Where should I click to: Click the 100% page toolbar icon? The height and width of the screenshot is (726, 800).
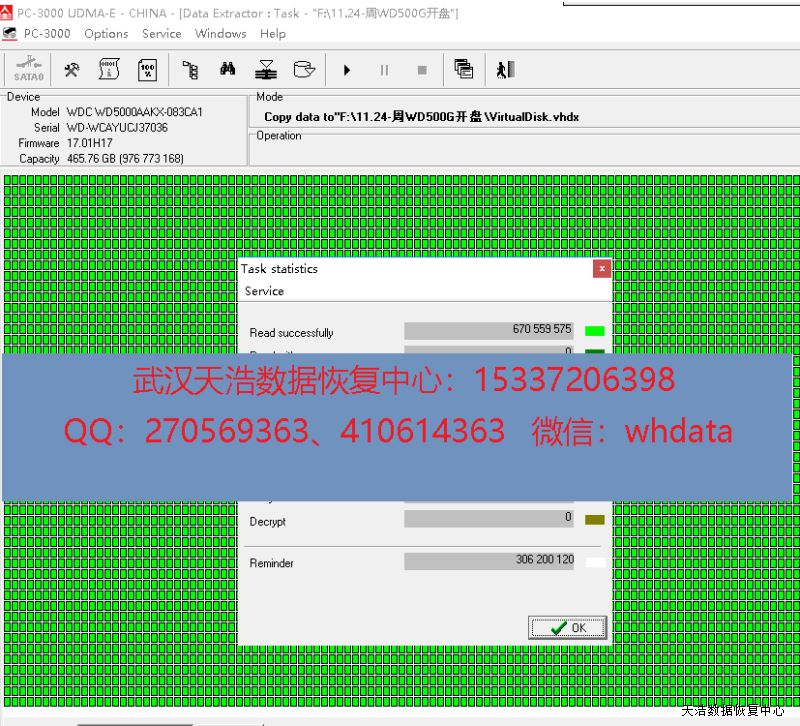click(x=147, y=70)
